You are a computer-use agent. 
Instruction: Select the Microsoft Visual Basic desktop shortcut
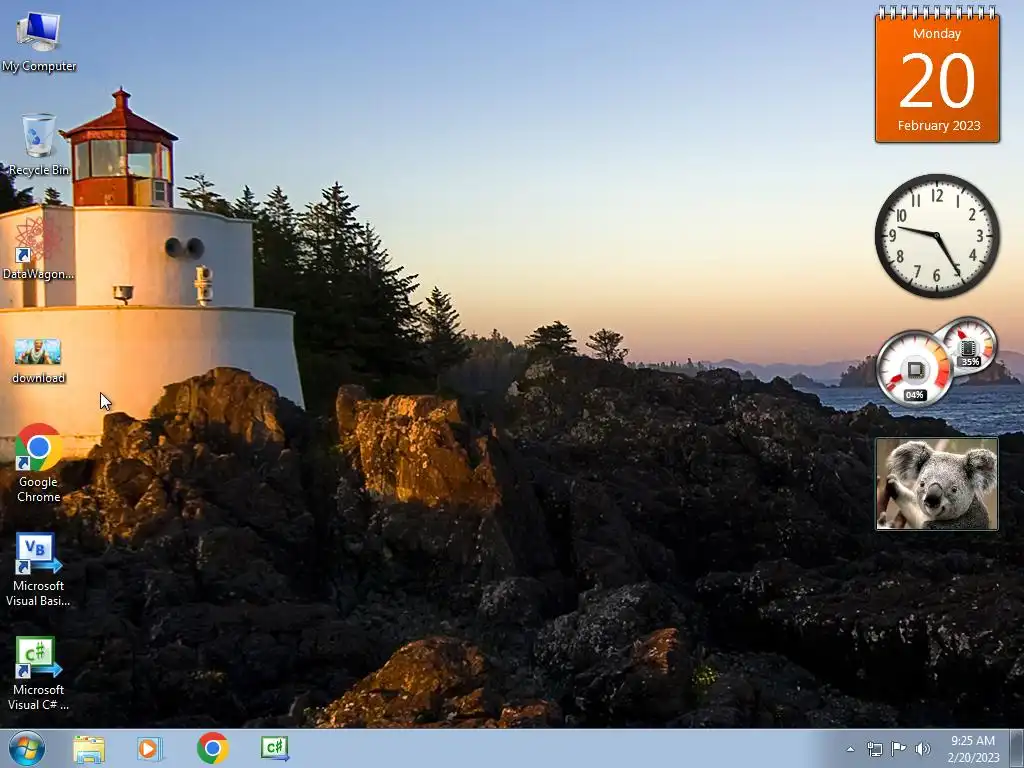point(38,569)
